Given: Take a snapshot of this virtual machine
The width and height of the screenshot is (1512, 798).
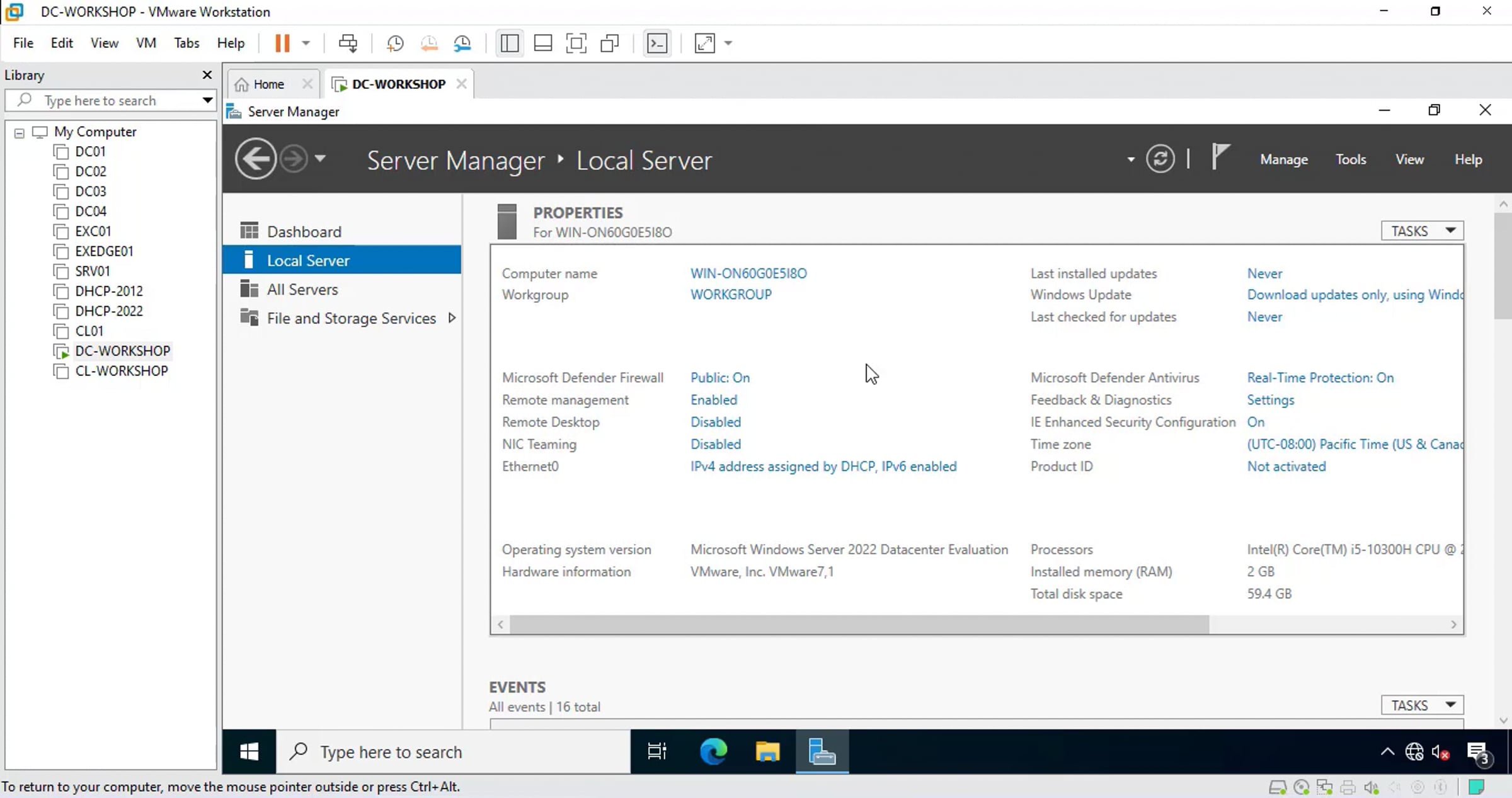Looking at the screenshot, I should click(x=395, y=43).
